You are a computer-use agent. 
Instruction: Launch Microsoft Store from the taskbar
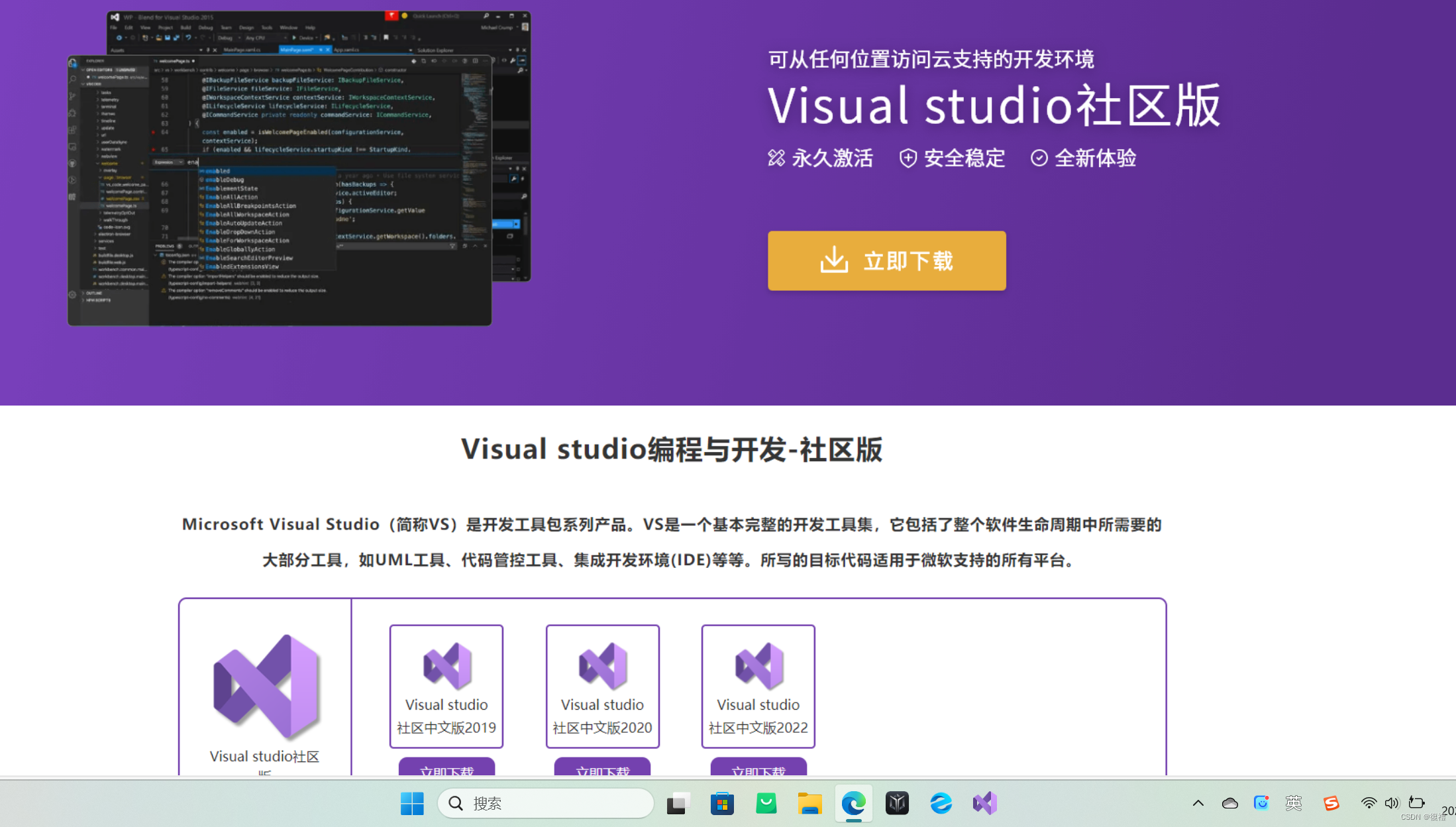tap(722, 803)
